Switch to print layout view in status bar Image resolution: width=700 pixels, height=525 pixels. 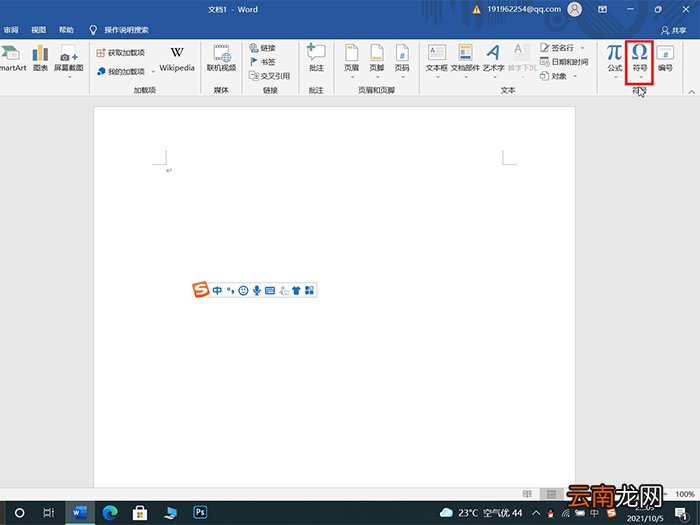551,494
